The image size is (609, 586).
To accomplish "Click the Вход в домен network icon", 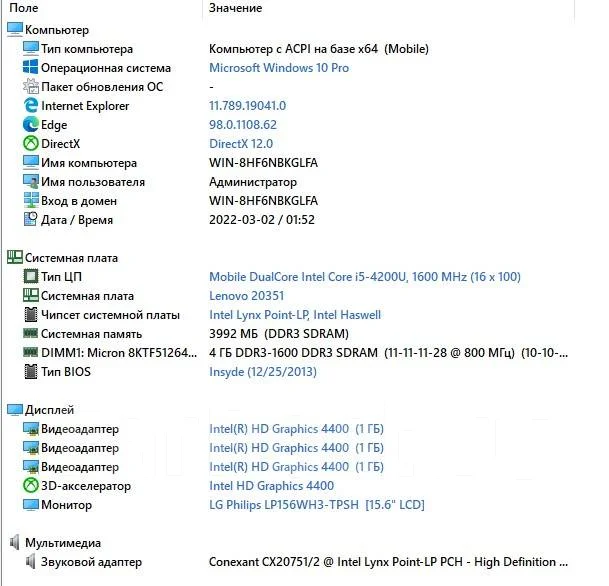I will tap(31, 201).
